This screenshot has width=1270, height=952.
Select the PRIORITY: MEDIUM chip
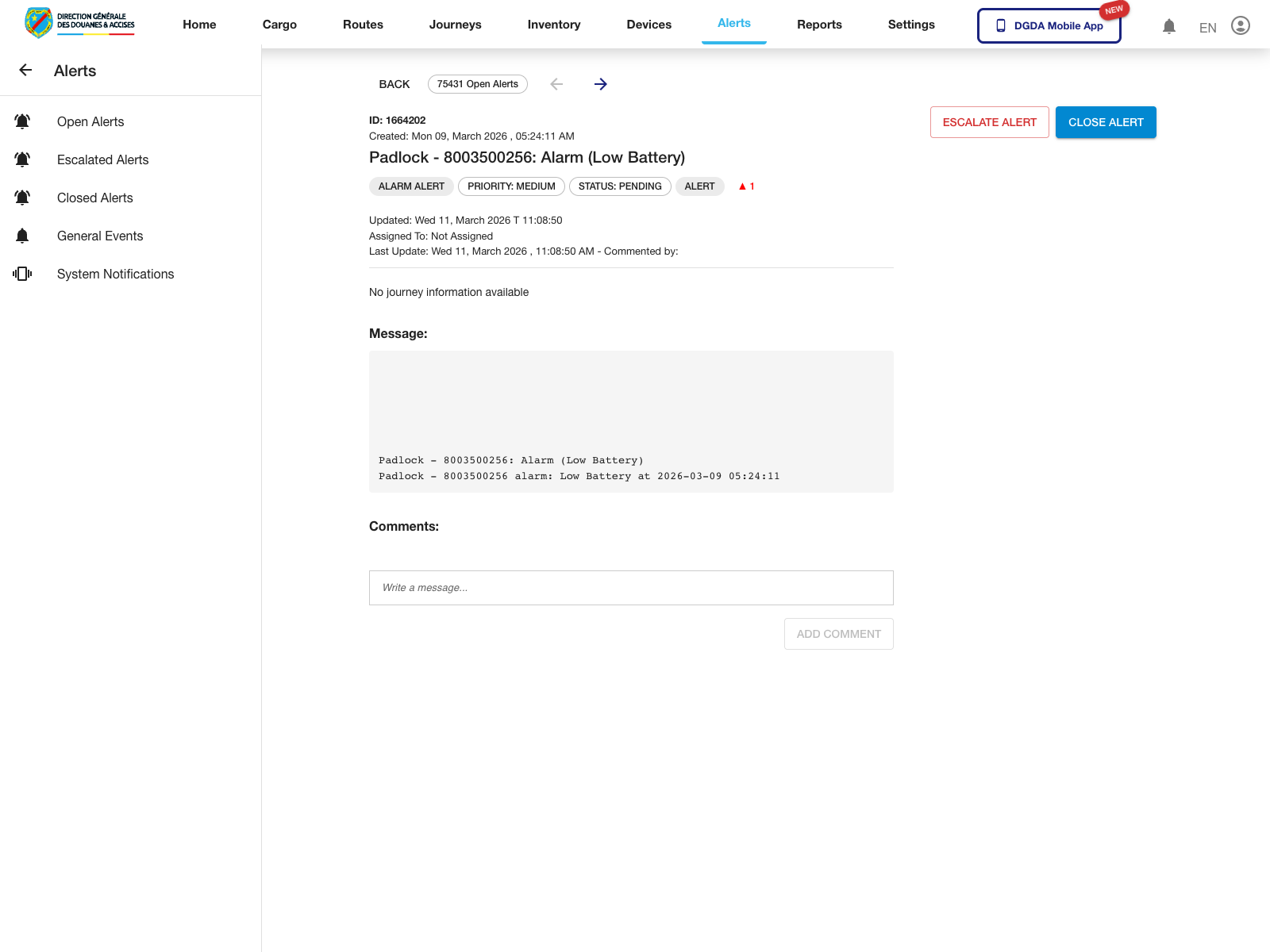click(x=511, y=186)
